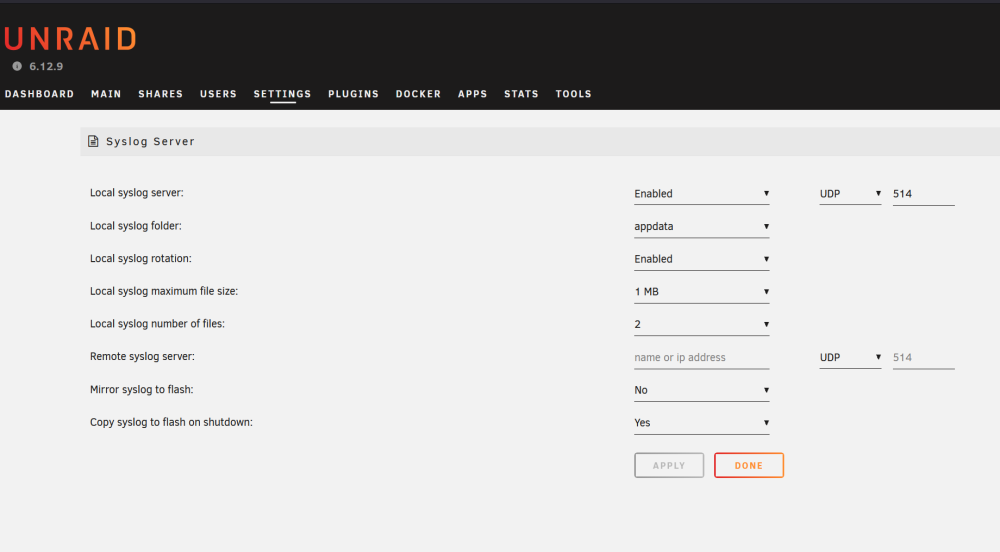1000x552 pixels.
Task: Click the 'Local syslog maximum file size:' label
Action: (164, 291)
